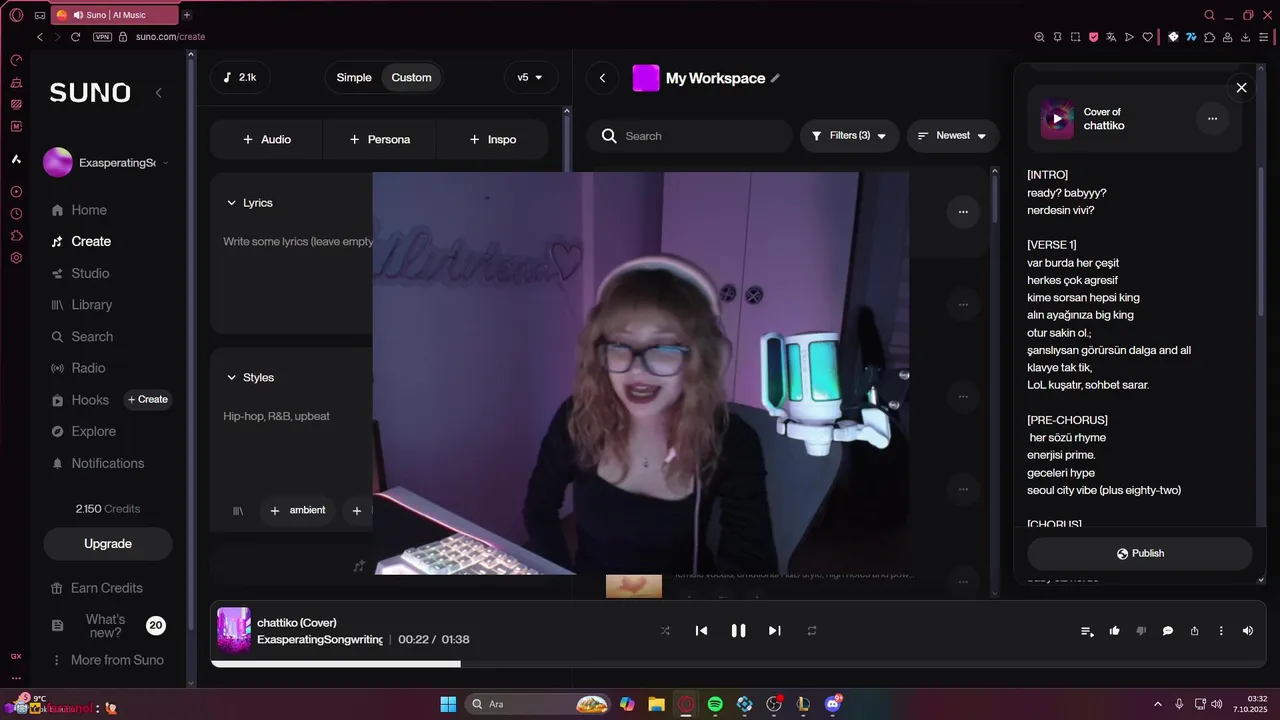Open browser downloads icon
Screen dimensions: 1280x720
tap(1245, 37)
